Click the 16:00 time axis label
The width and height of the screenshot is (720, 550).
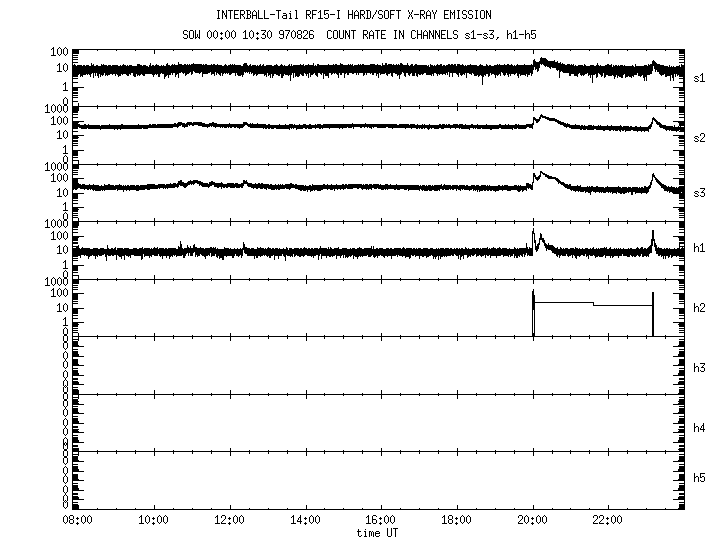[x=381, y=520]
